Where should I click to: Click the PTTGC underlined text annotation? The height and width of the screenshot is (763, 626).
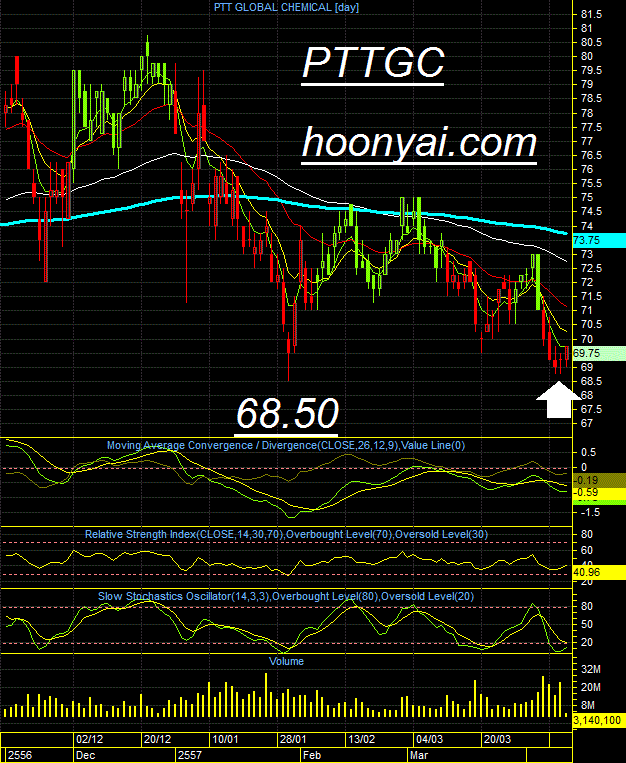click(373, 64)
